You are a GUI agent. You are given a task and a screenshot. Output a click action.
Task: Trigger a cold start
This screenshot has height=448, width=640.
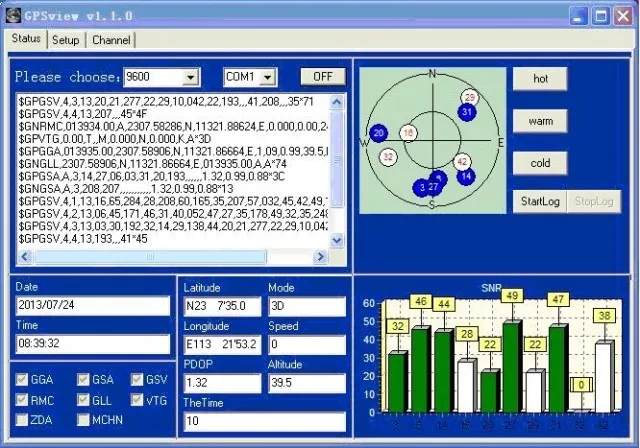[540, 163]
